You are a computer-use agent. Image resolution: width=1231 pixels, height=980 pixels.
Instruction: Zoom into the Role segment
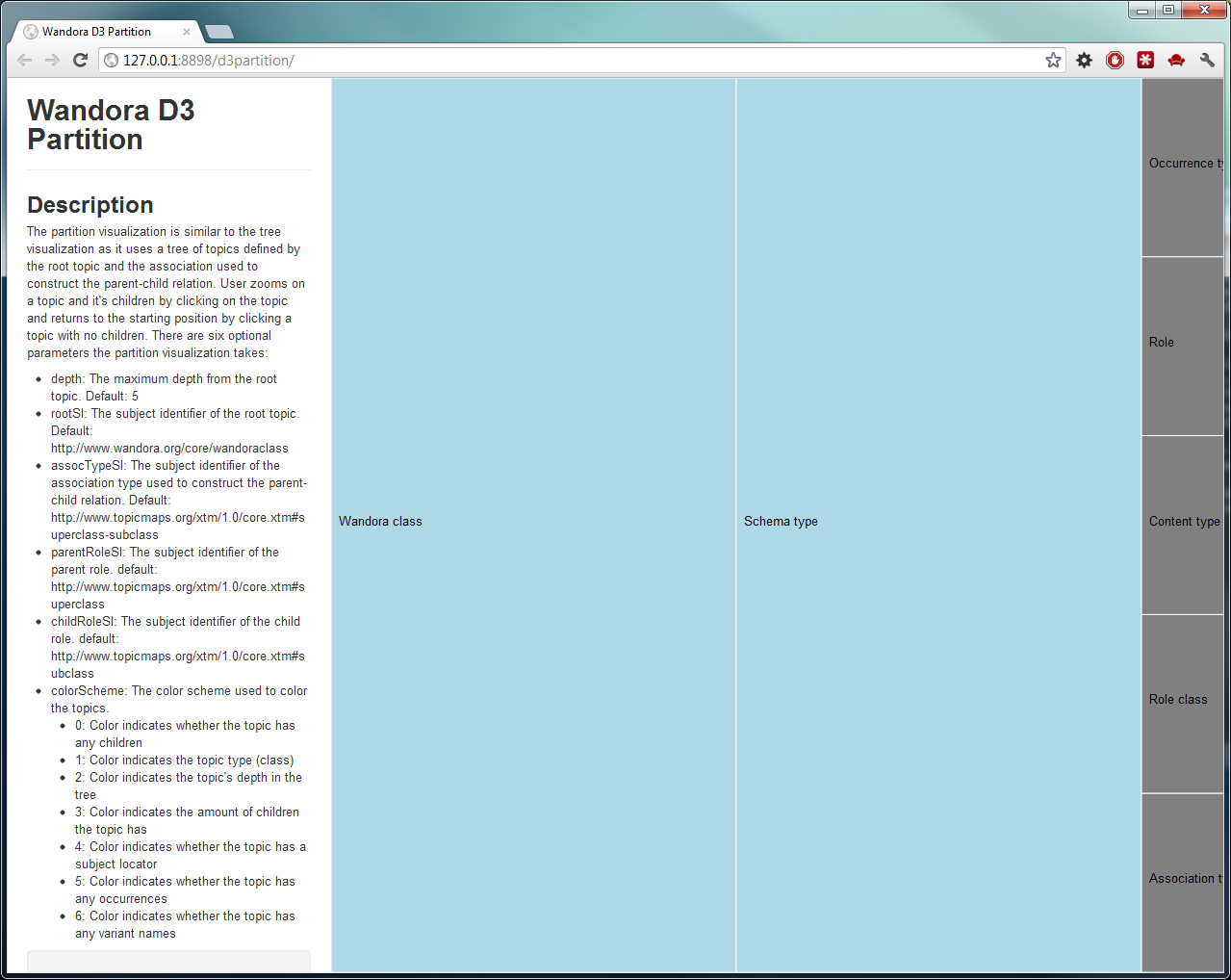pos(1182,342)
